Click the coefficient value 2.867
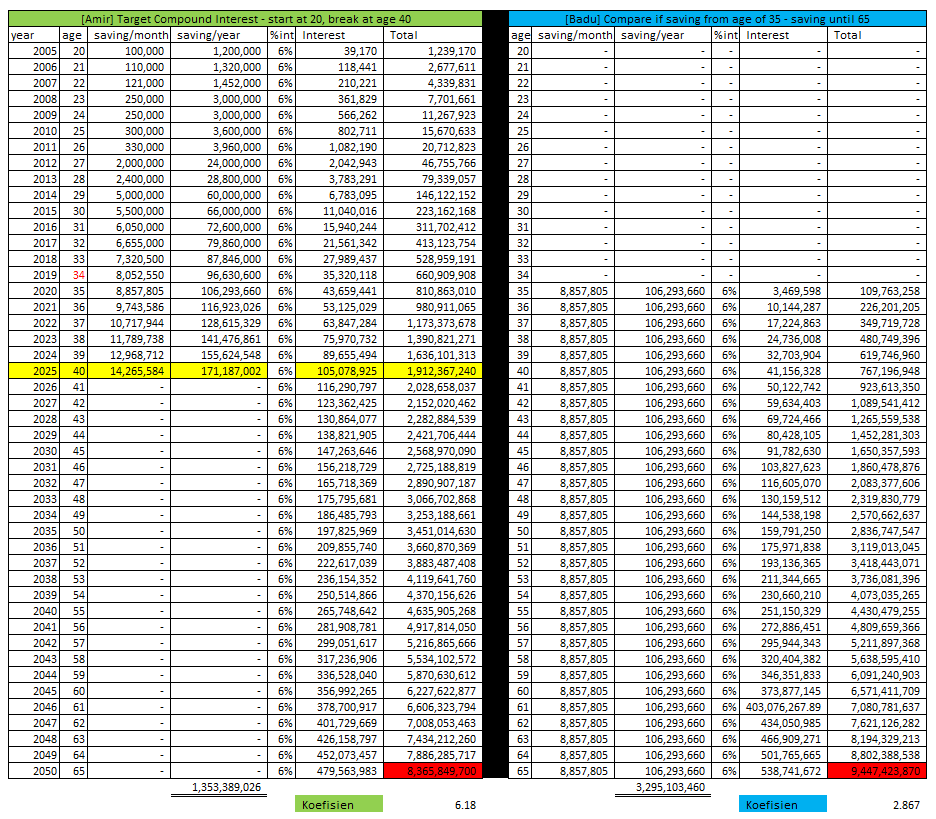 tap(906, 804)
